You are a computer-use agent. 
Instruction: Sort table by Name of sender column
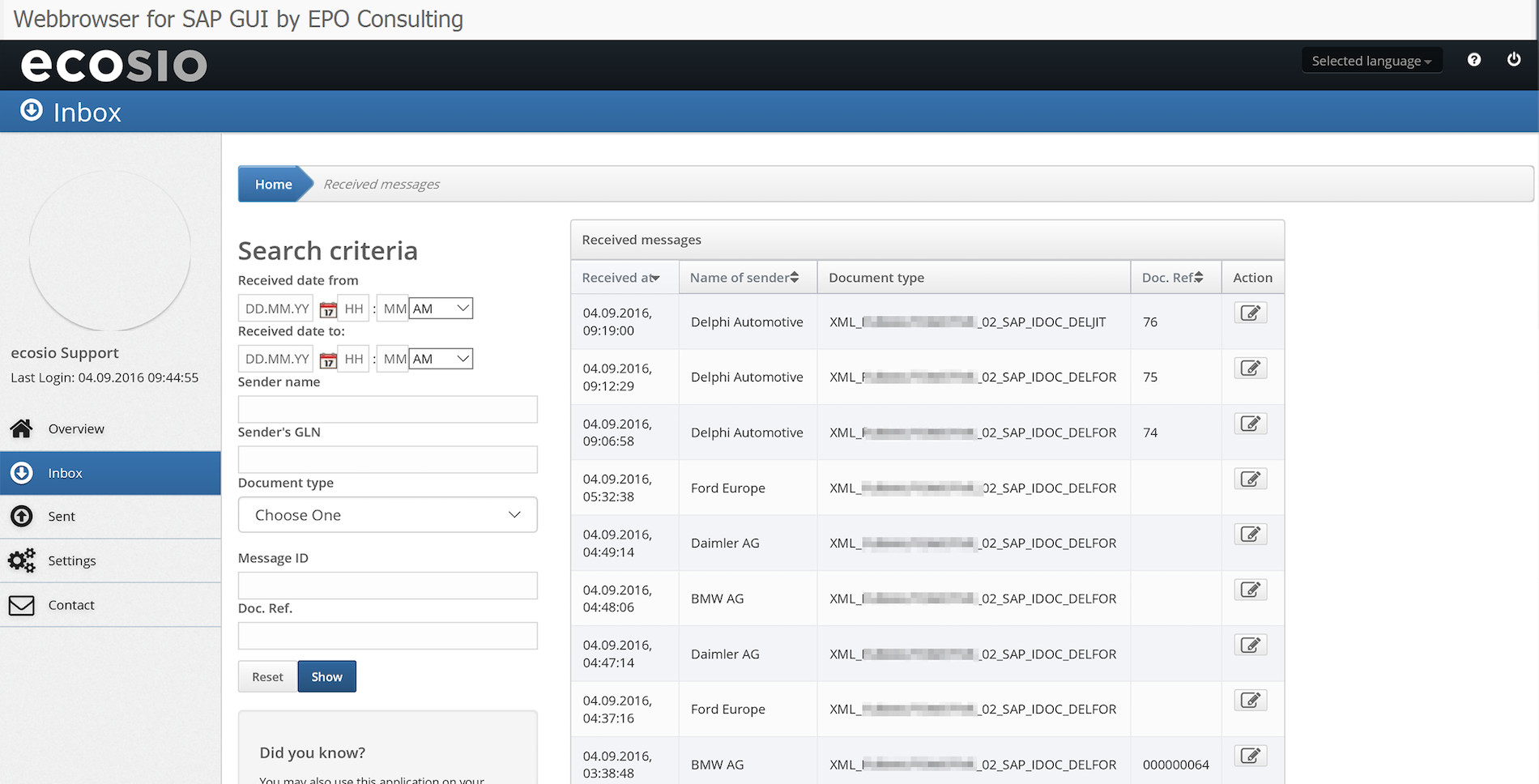tap(744, 278)
